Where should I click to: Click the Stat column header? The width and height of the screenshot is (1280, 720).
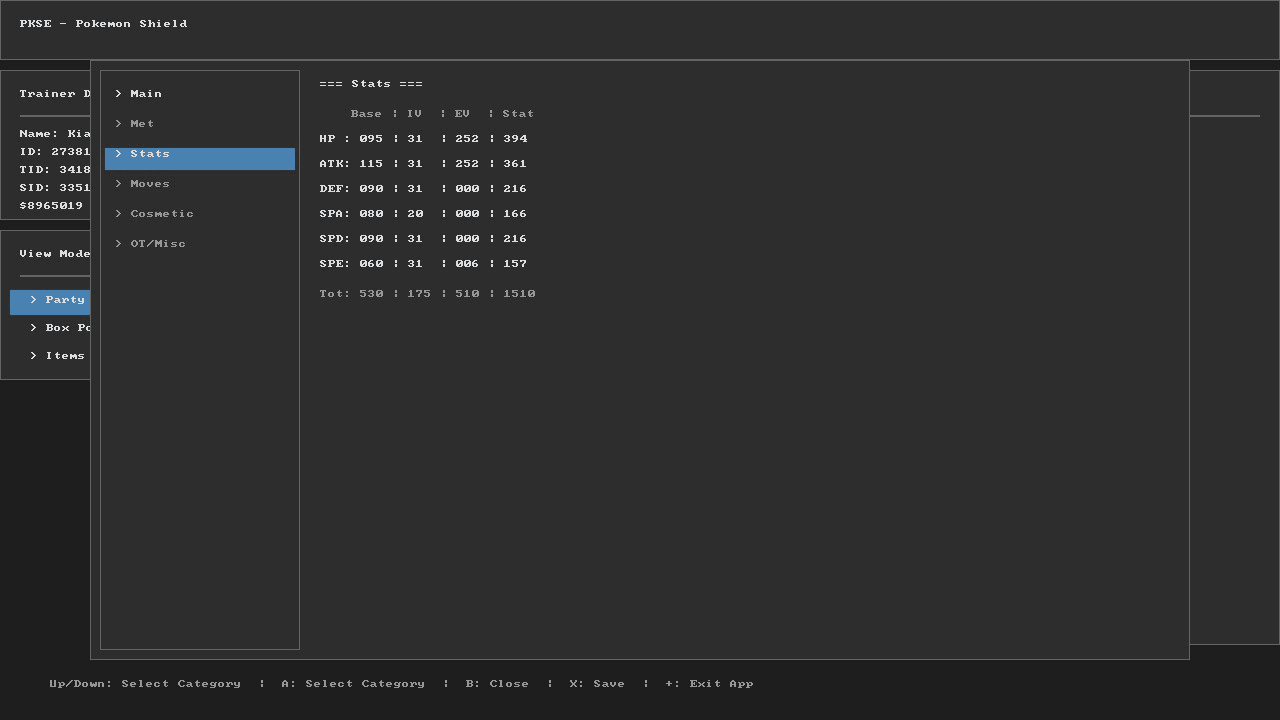[x=518, y=114]
